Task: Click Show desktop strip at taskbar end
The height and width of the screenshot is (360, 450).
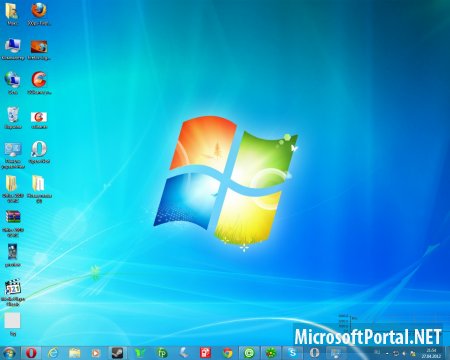Action: click(447, 353)
